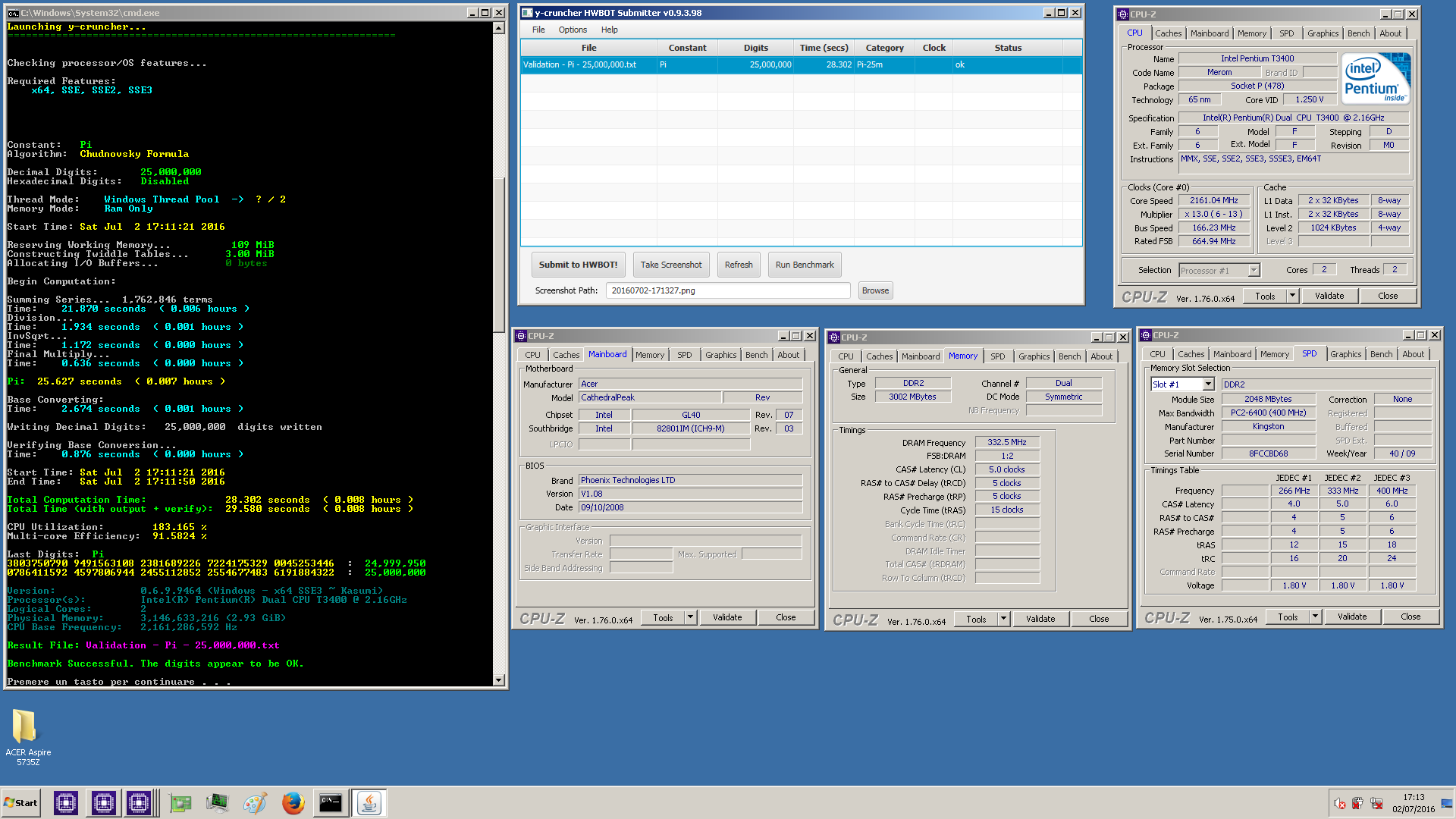
Task: Click the y-cruncher HWBOT Submitter title icon
Action: (x=528, y=13)
